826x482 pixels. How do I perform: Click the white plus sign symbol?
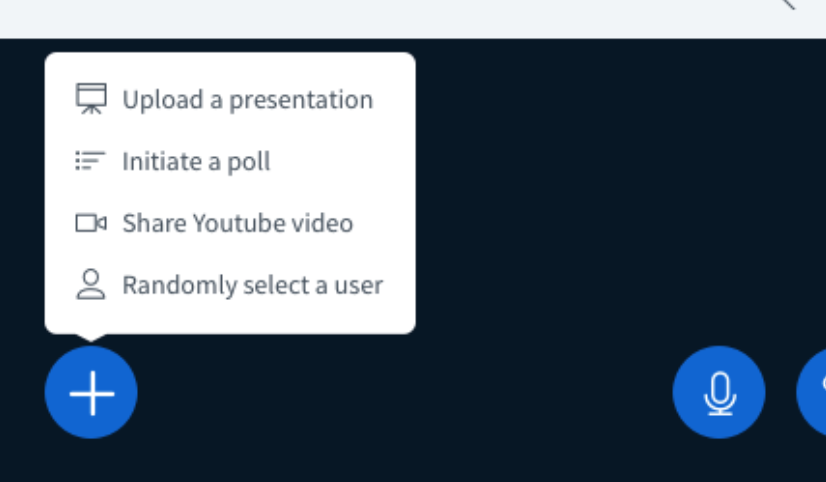click(x=92, y=394)
